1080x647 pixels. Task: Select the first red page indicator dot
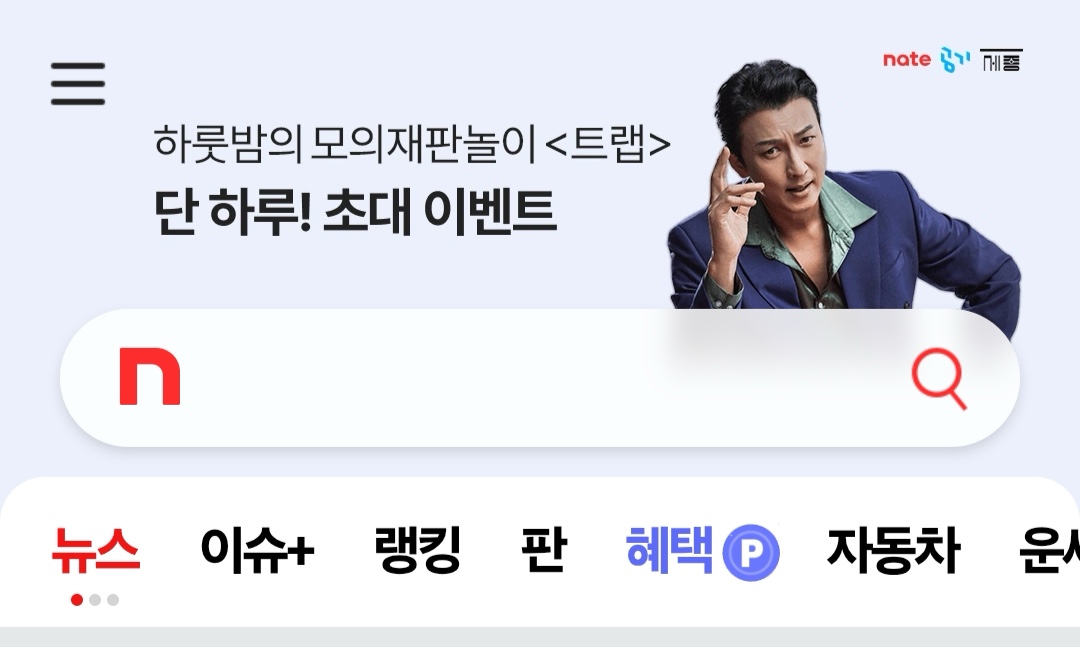77,600
